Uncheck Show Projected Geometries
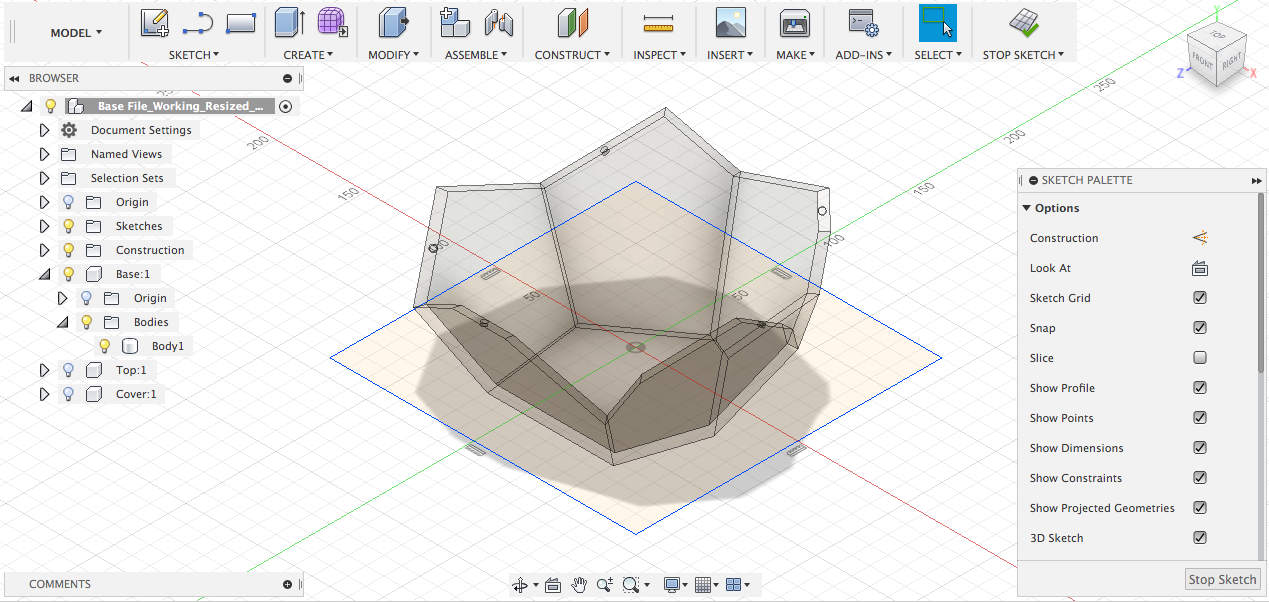 coord(1200,508)
